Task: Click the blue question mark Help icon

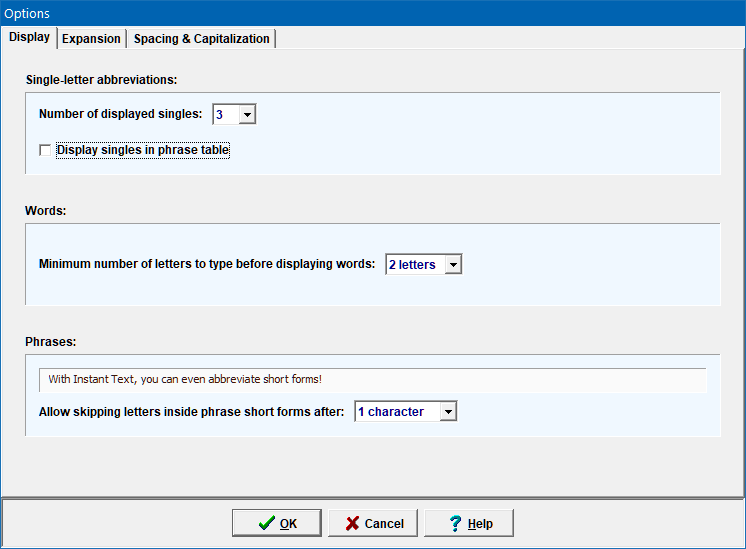Action: click(x=455, y=523)
